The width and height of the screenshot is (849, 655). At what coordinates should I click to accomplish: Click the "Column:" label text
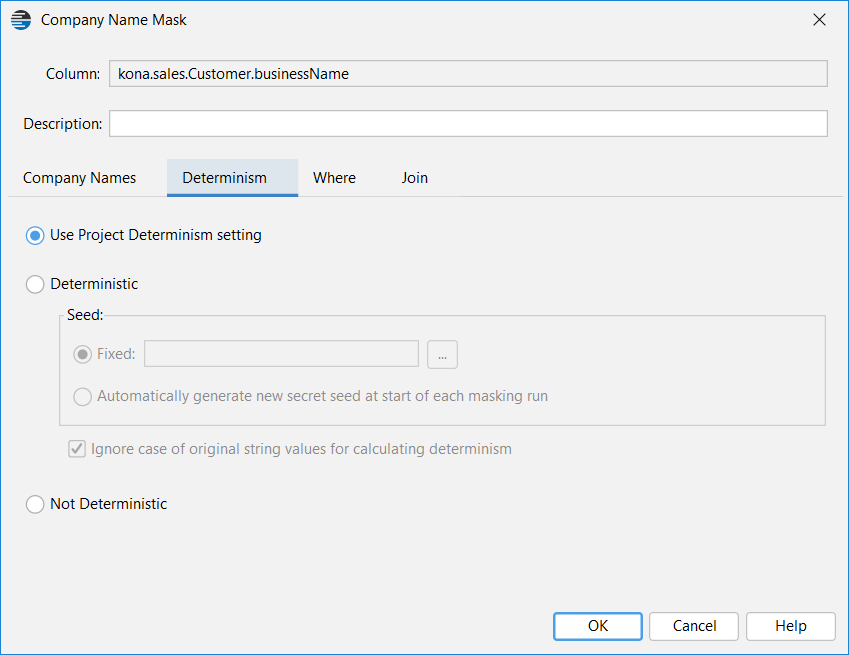pyautogui.click(x=73, y=74)
